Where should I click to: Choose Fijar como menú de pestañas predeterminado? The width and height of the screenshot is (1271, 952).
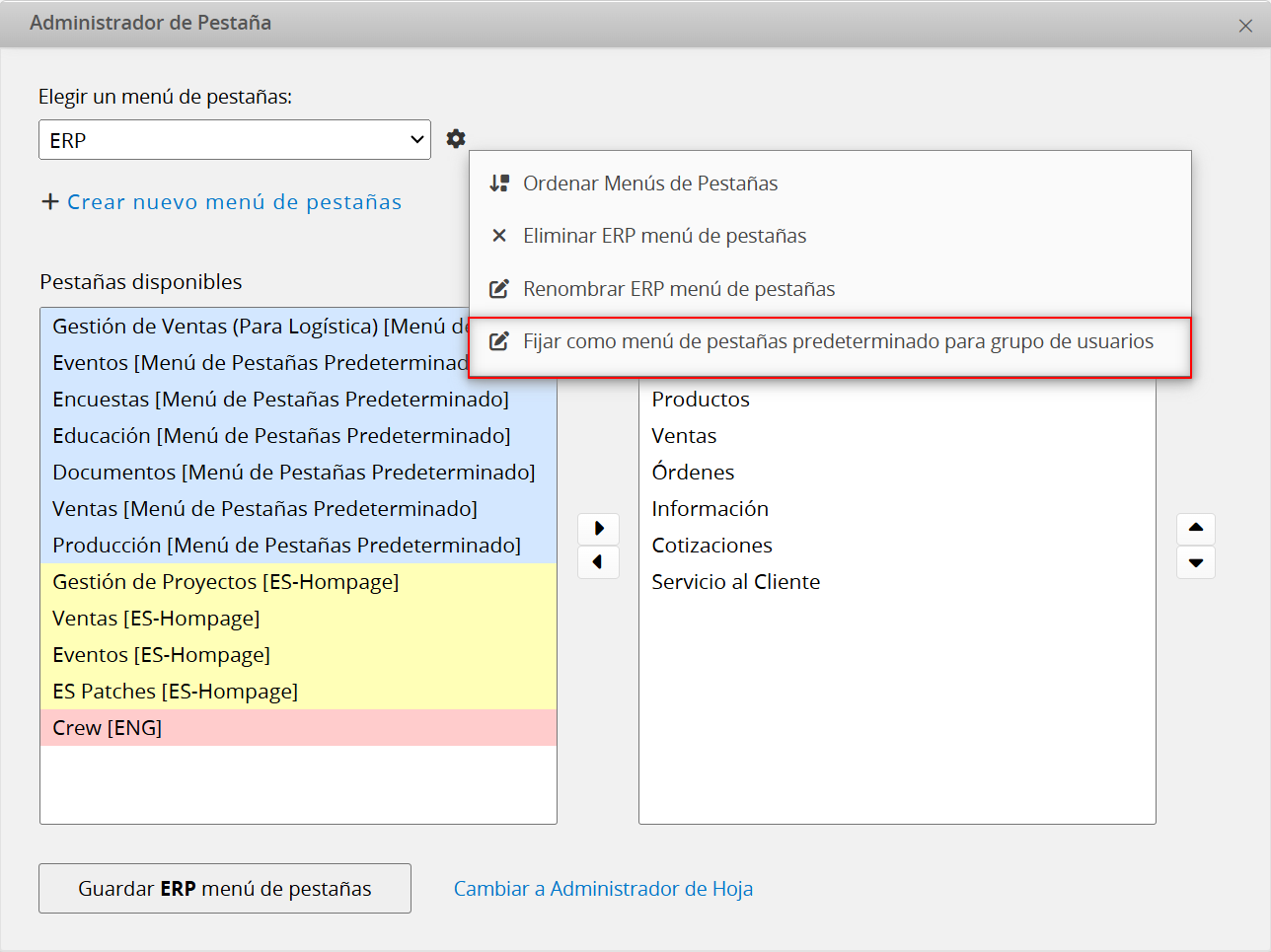(838, 341)
